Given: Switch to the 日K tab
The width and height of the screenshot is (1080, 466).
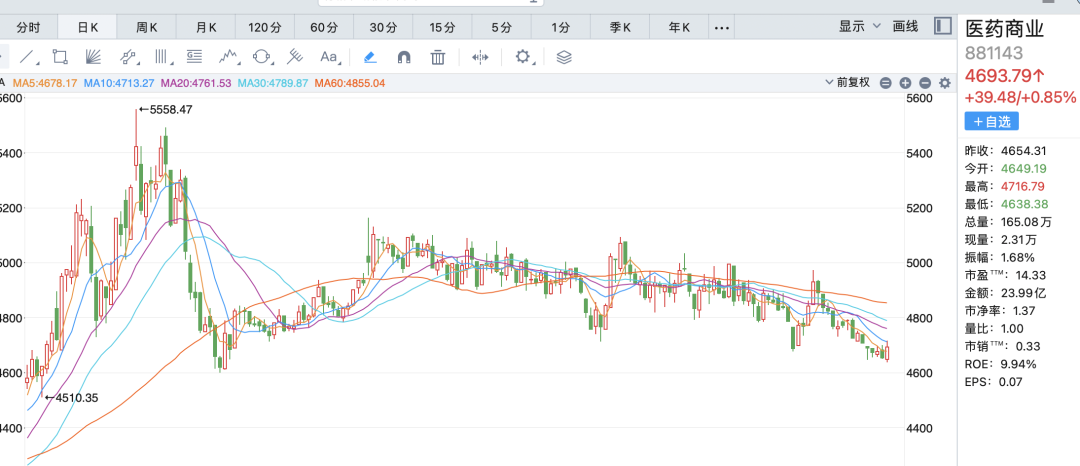Looking at the screenshot, I should (87, 28).
